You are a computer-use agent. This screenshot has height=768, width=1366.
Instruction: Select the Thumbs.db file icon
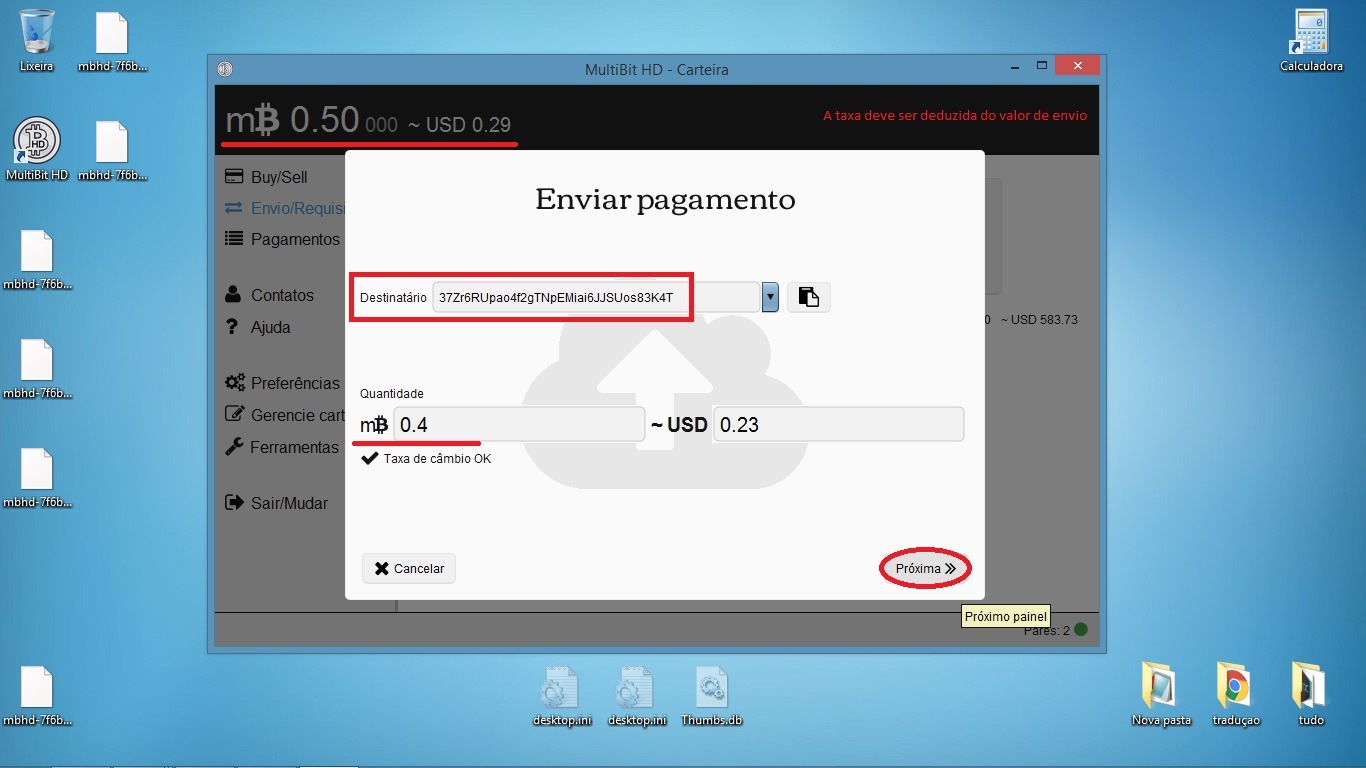[711, 689]
